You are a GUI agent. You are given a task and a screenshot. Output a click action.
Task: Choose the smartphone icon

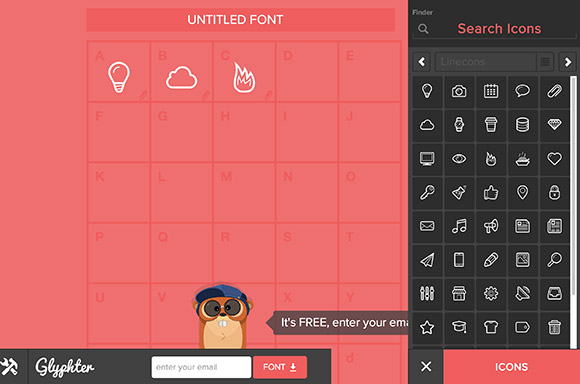click(x=459, y=260)
